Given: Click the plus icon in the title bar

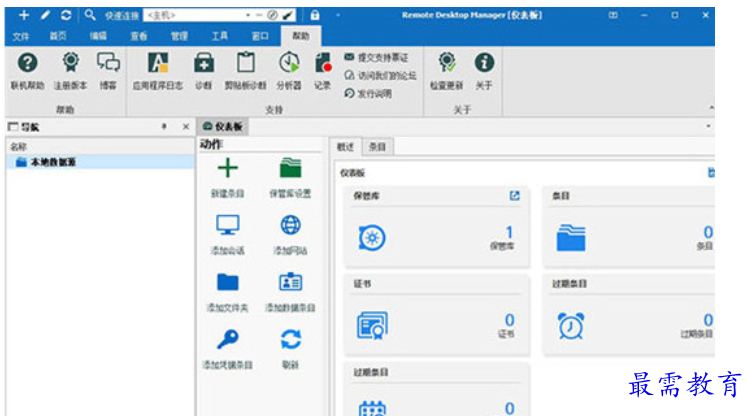Looking at the screenshot, I should (24, 15).
